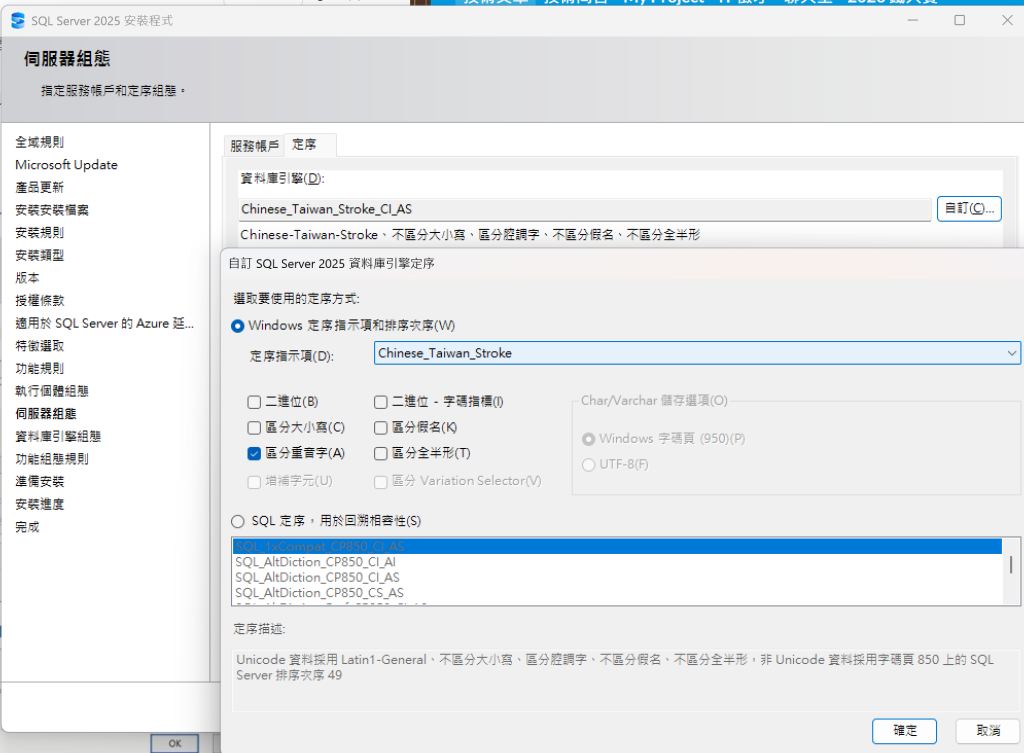
Task: Click the 安裝進度 step in sidebar
Action: click(40, 505)
